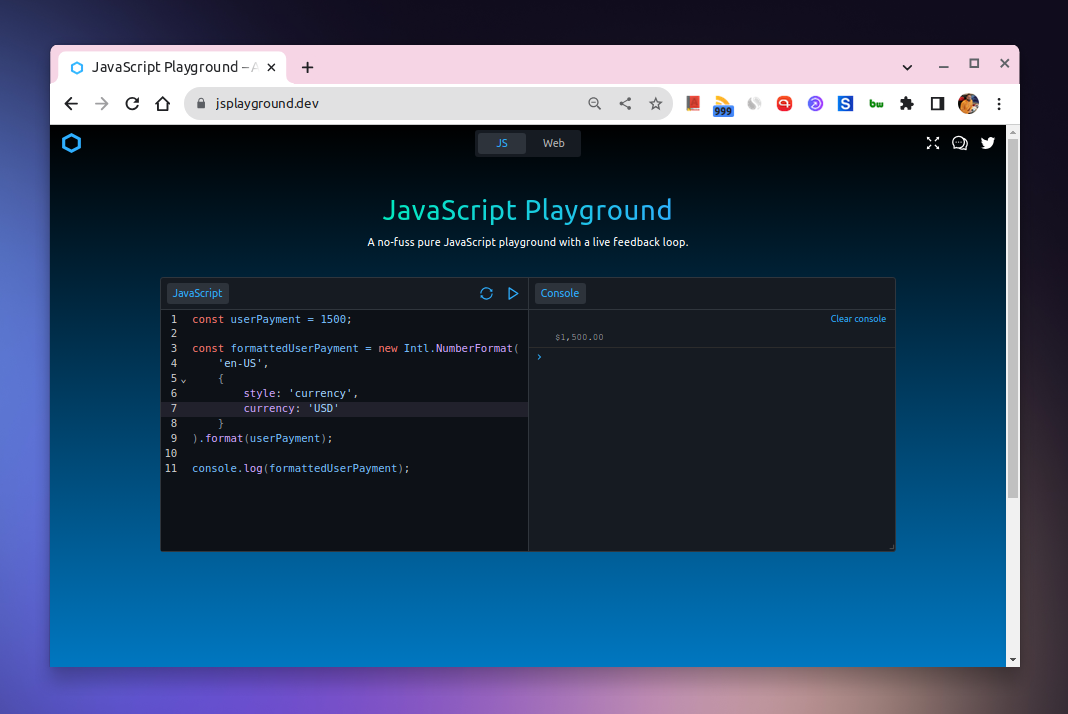This screenshot has width=1068, height=714.
Task: Expand the tab search dropdown arrow
Action: point(907,67)
